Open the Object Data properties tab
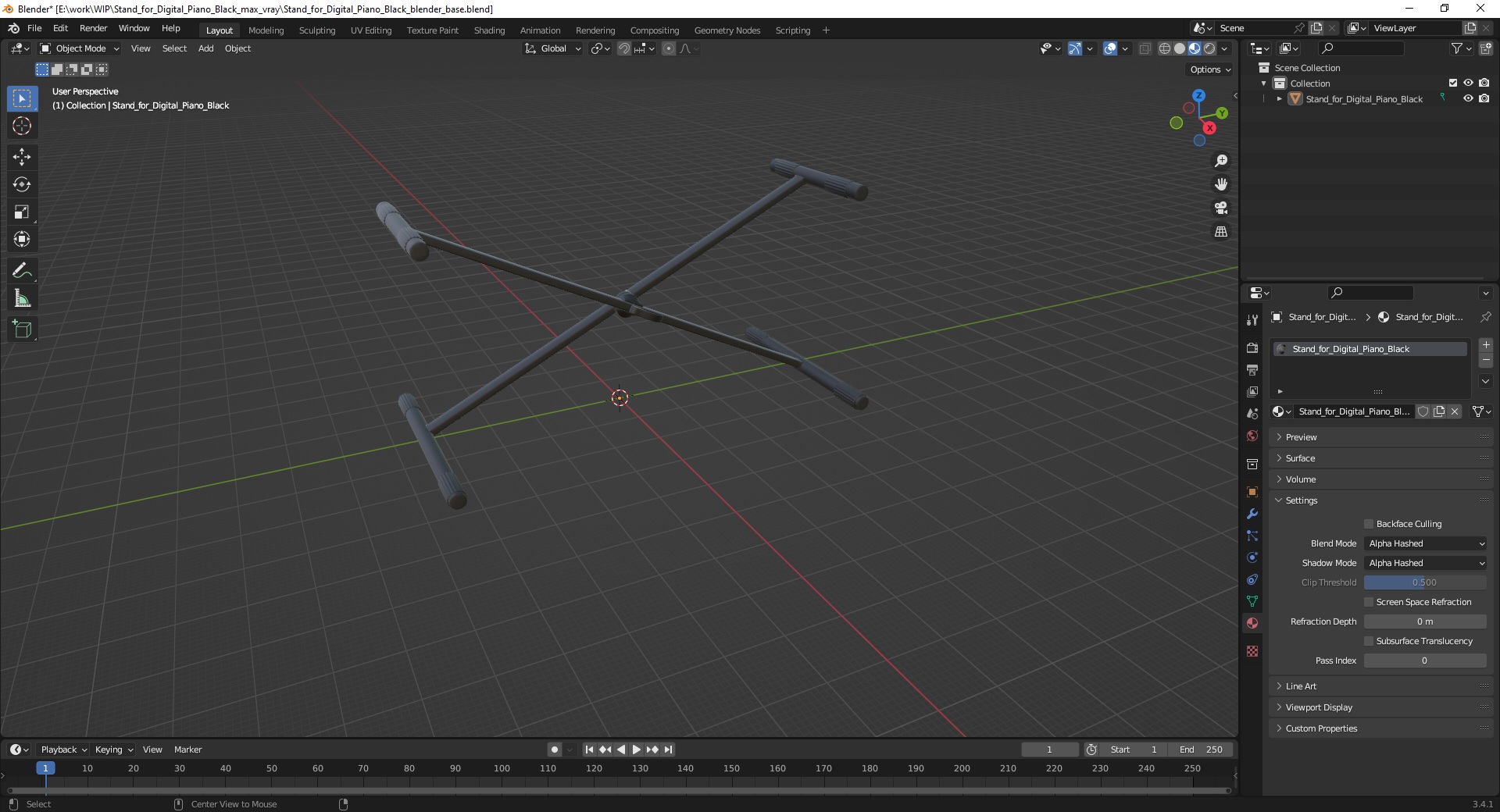 1252,601
